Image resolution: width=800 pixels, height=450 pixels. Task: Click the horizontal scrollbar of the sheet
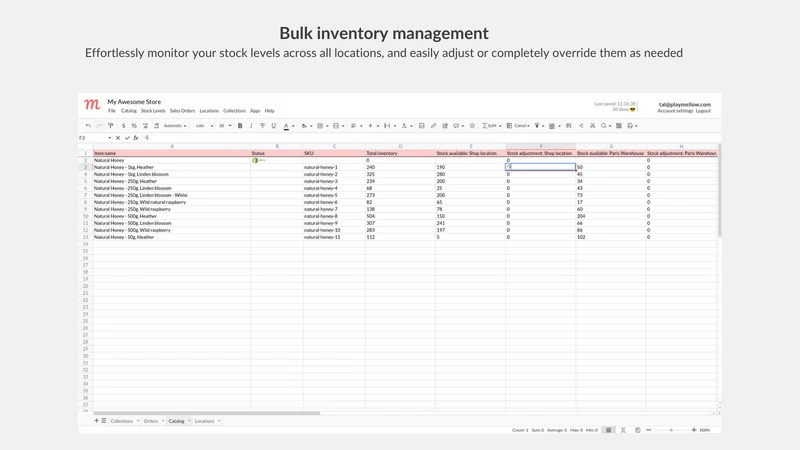(x=207, y=413)
